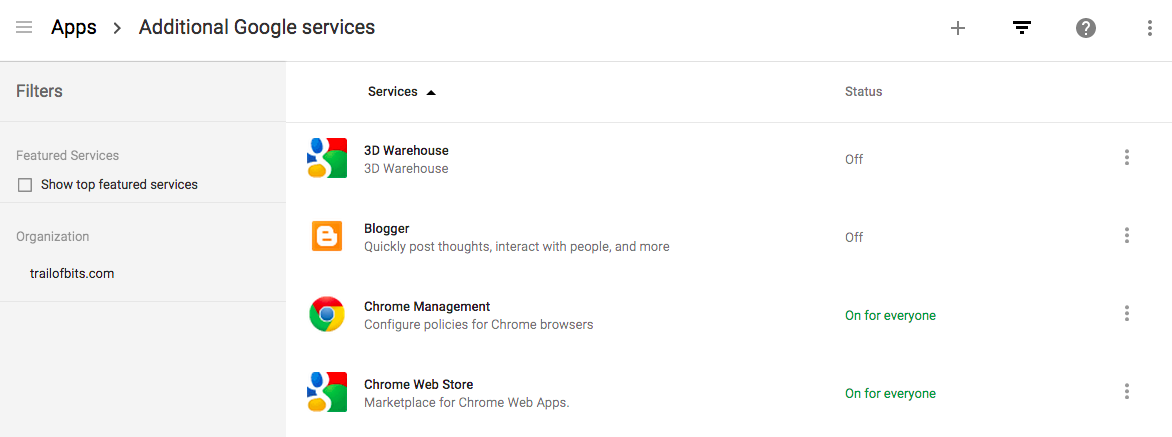Open the help question mark icon
1172x437 pixels.
[1086, 28]
